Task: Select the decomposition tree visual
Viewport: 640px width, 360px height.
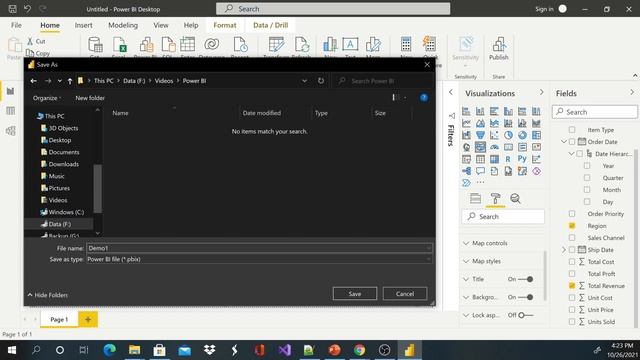Action: click(467, 171)
